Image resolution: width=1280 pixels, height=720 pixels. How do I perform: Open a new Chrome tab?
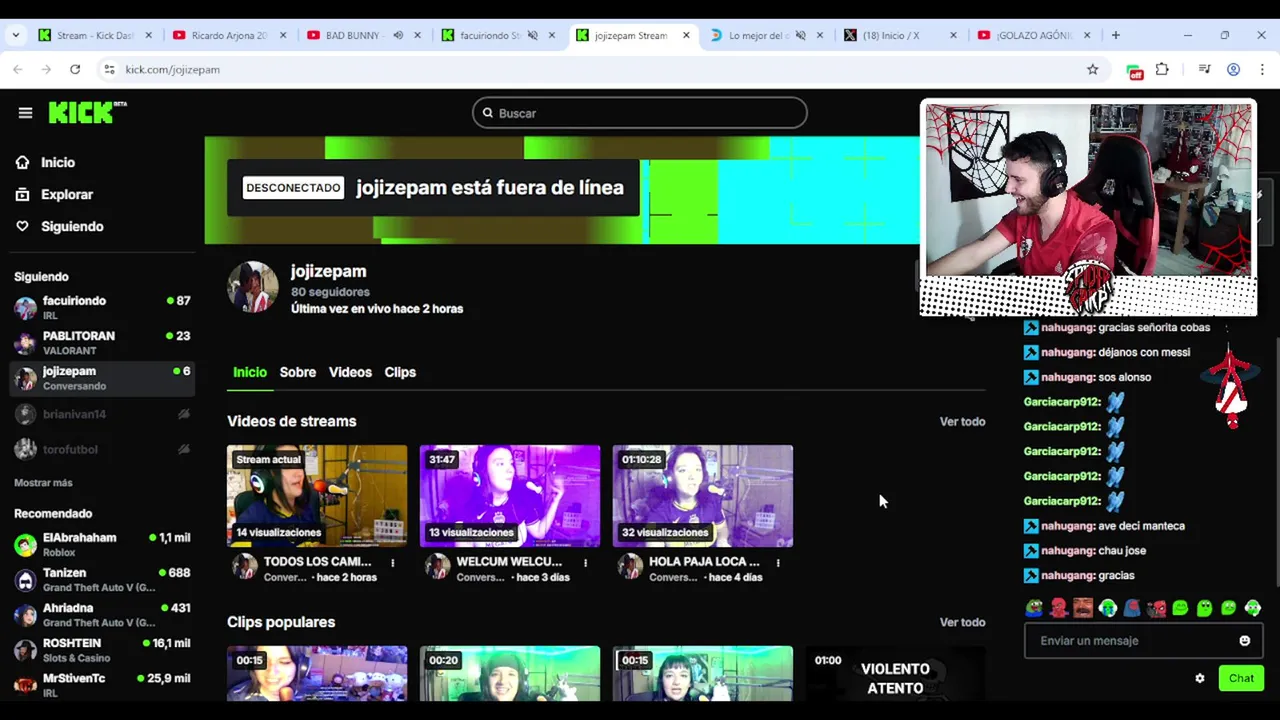(x=1116, y=35)
